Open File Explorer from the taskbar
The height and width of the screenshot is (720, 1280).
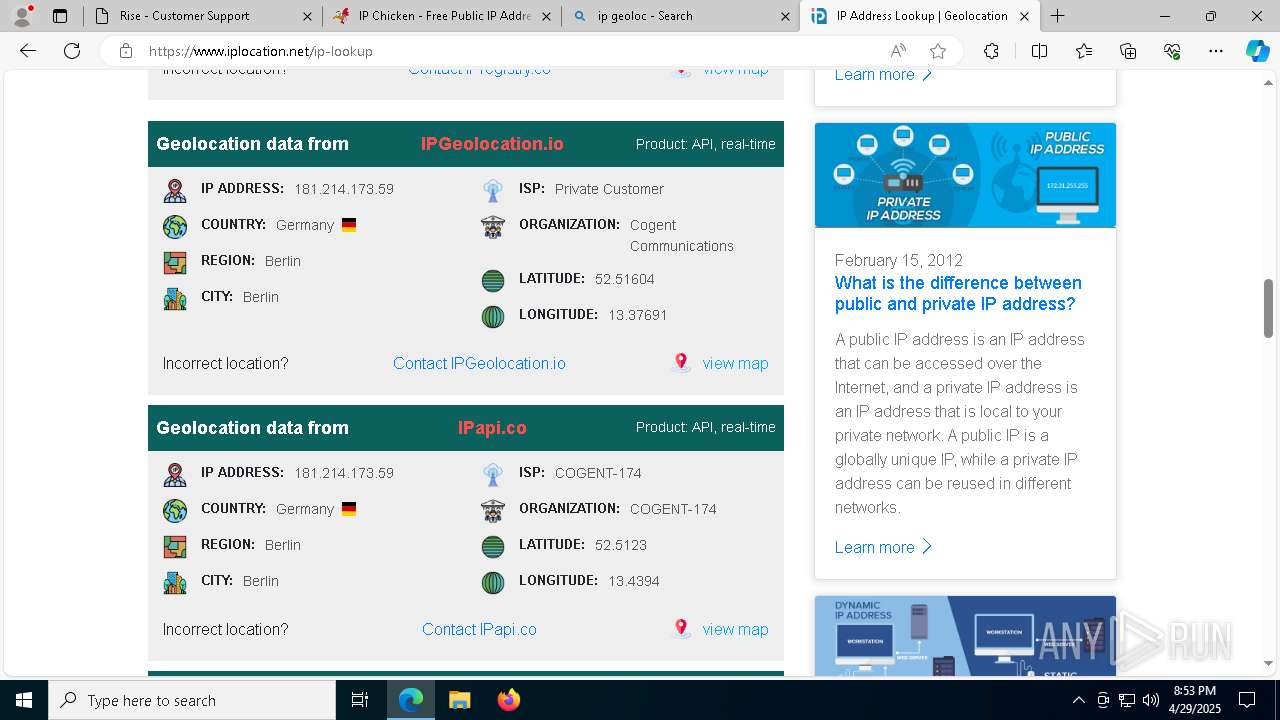pyautogui.click(x=459, y=700)
